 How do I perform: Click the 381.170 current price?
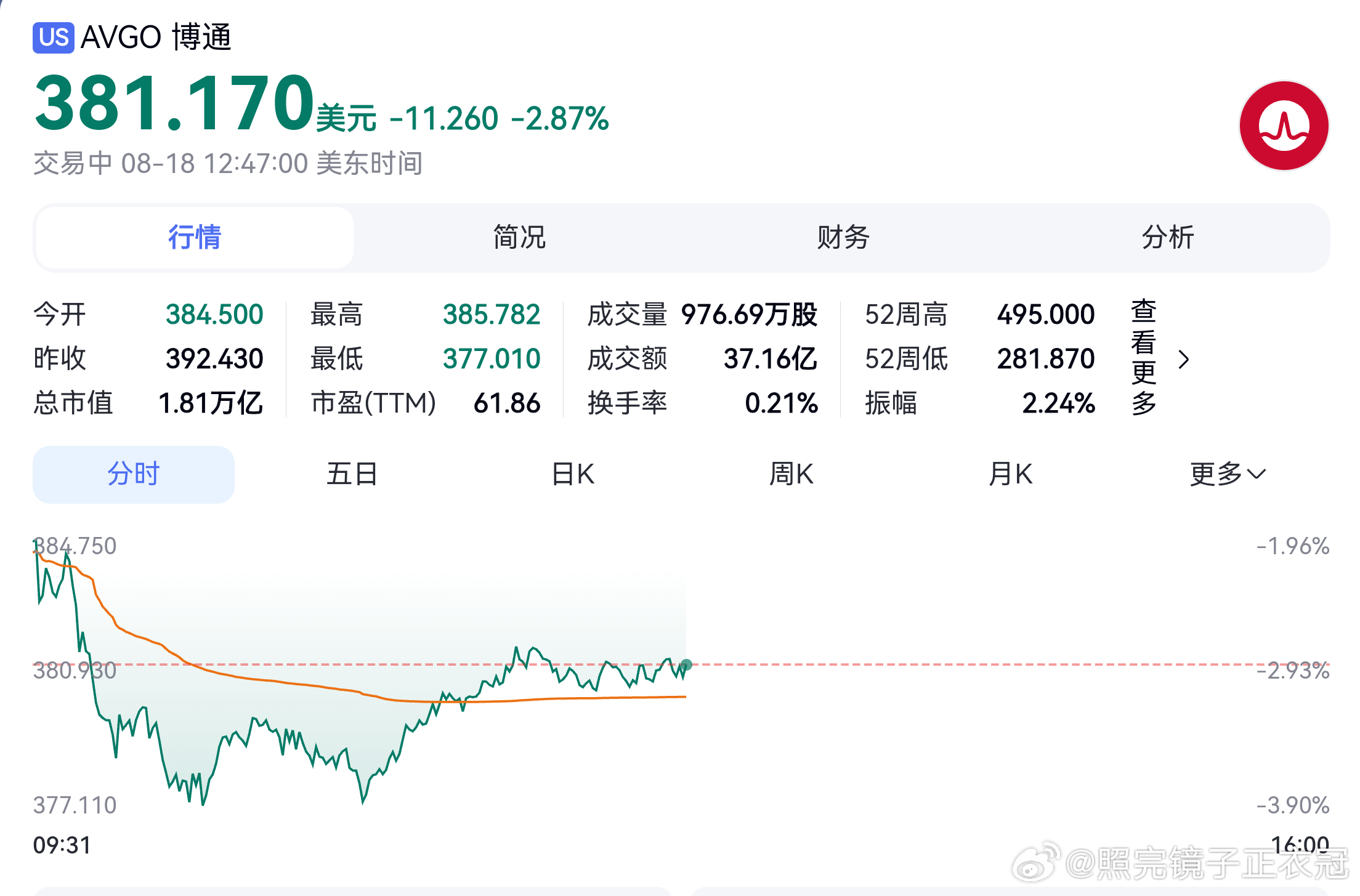coord(175,103)
